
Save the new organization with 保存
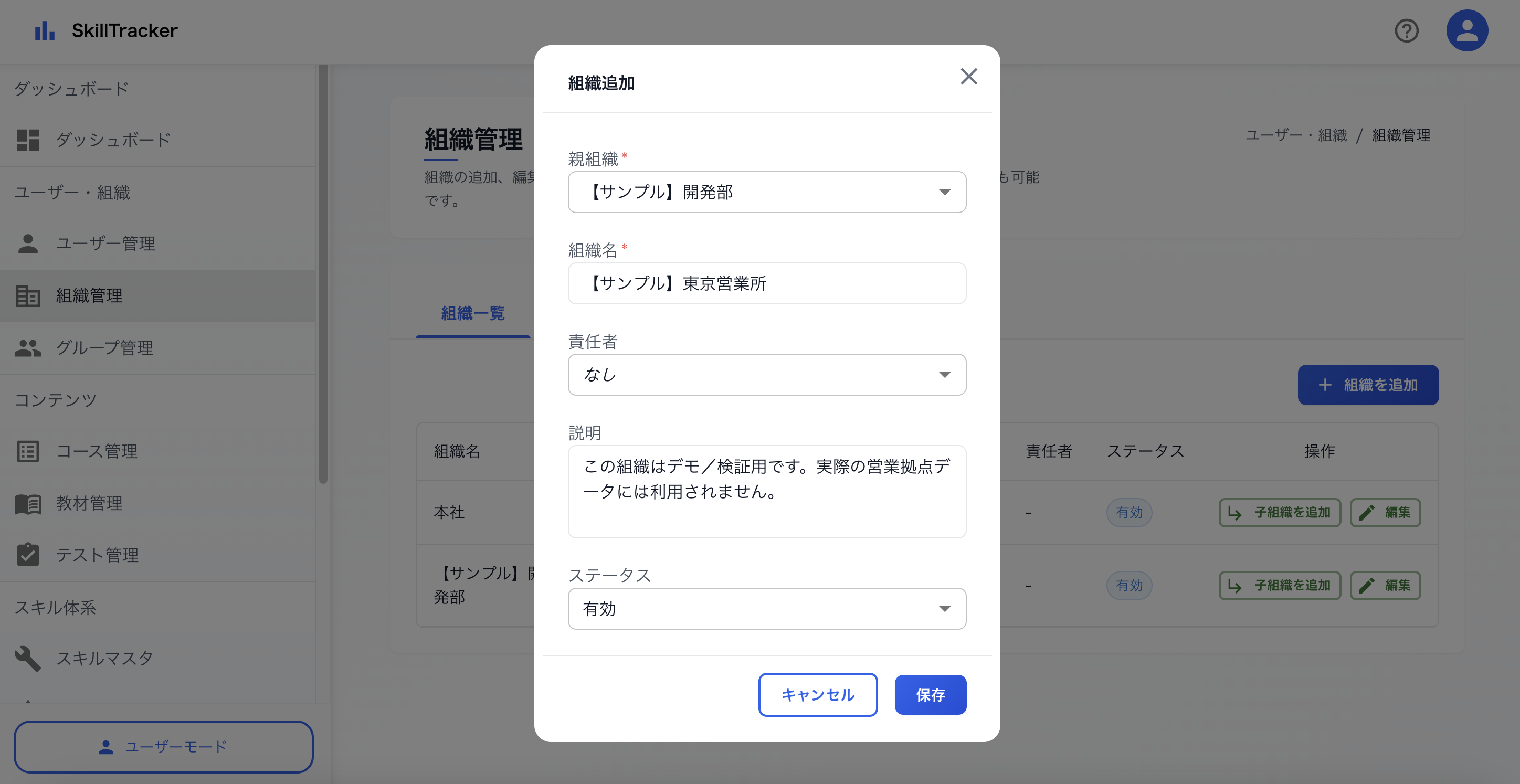tap(930, 694)
